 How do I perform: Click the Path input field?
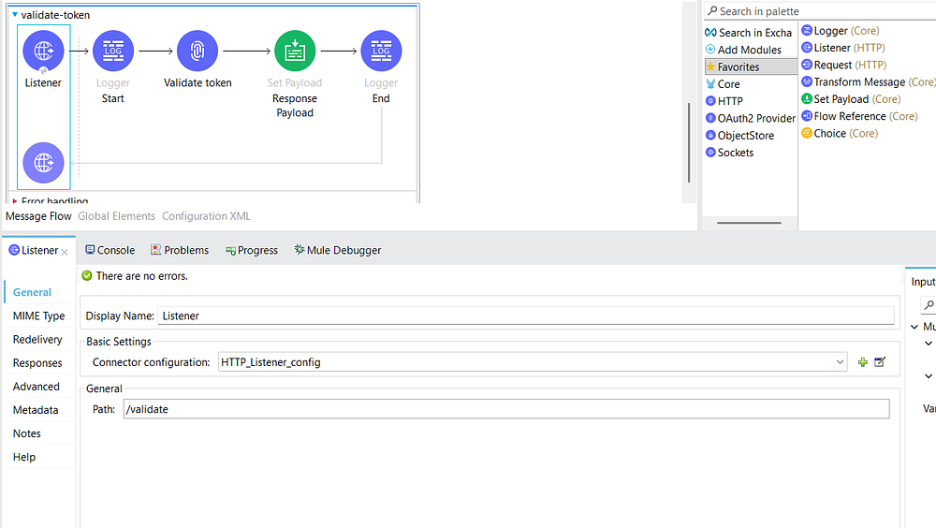[x=506, y=409]
